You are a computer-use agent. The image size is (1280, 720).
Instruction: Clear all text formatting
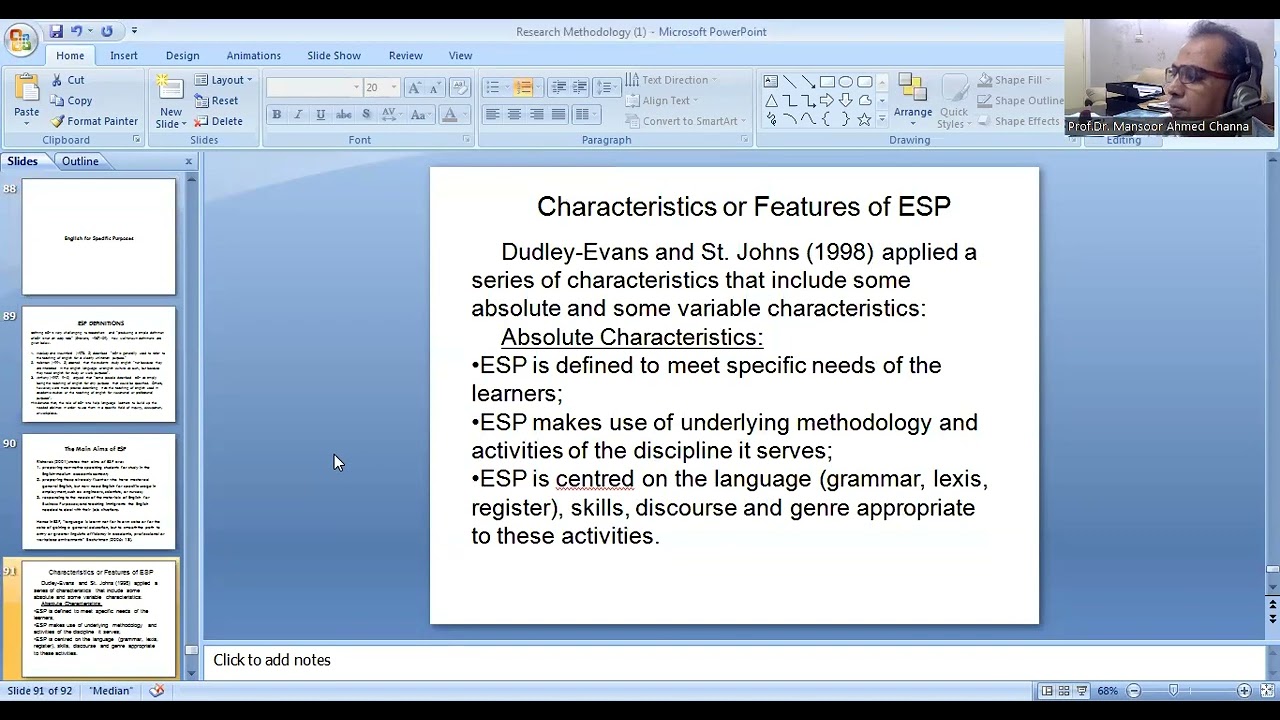click(x=460, y=87)
